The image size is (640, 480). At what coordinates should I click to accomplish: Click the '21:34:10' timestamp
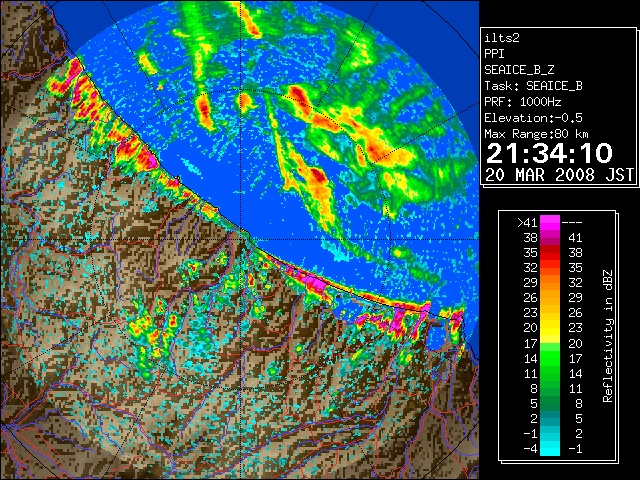549,153
